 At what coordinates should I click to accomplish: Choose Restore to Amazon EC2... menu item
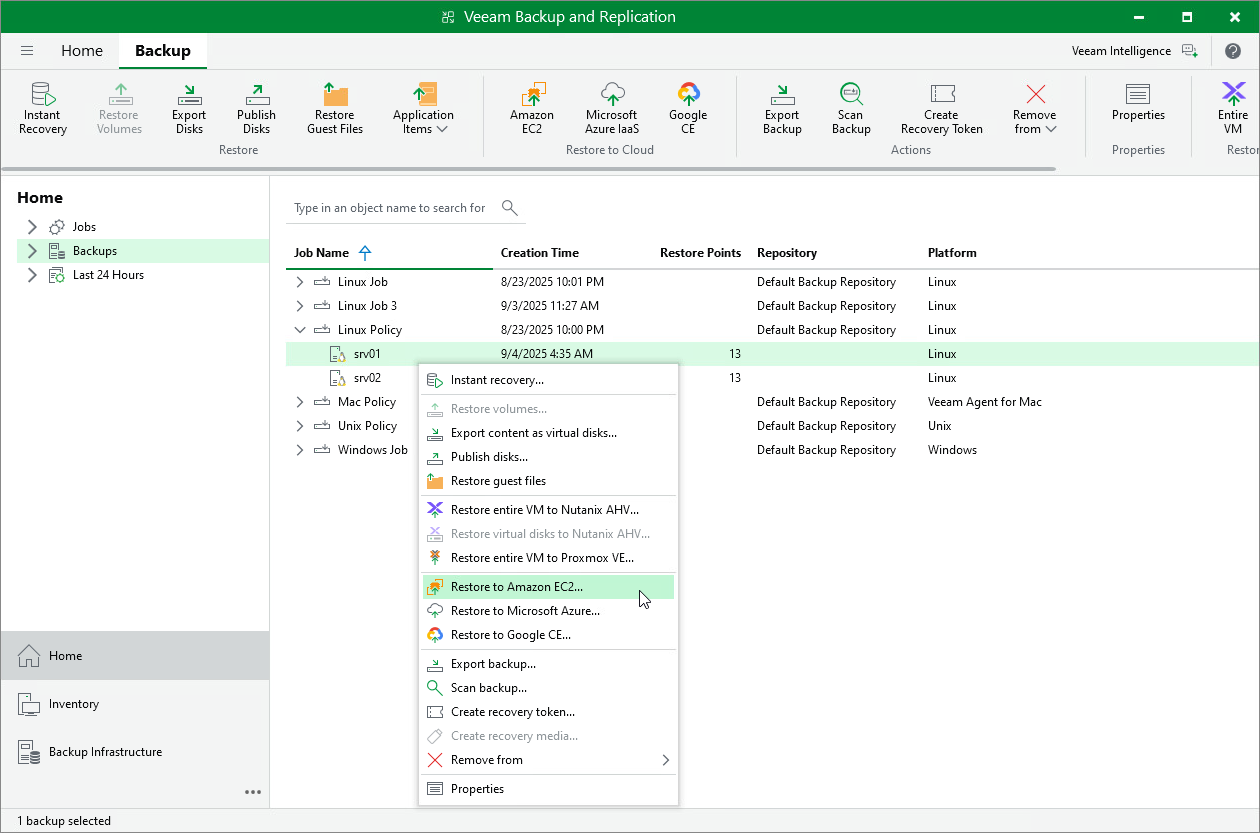548,587
